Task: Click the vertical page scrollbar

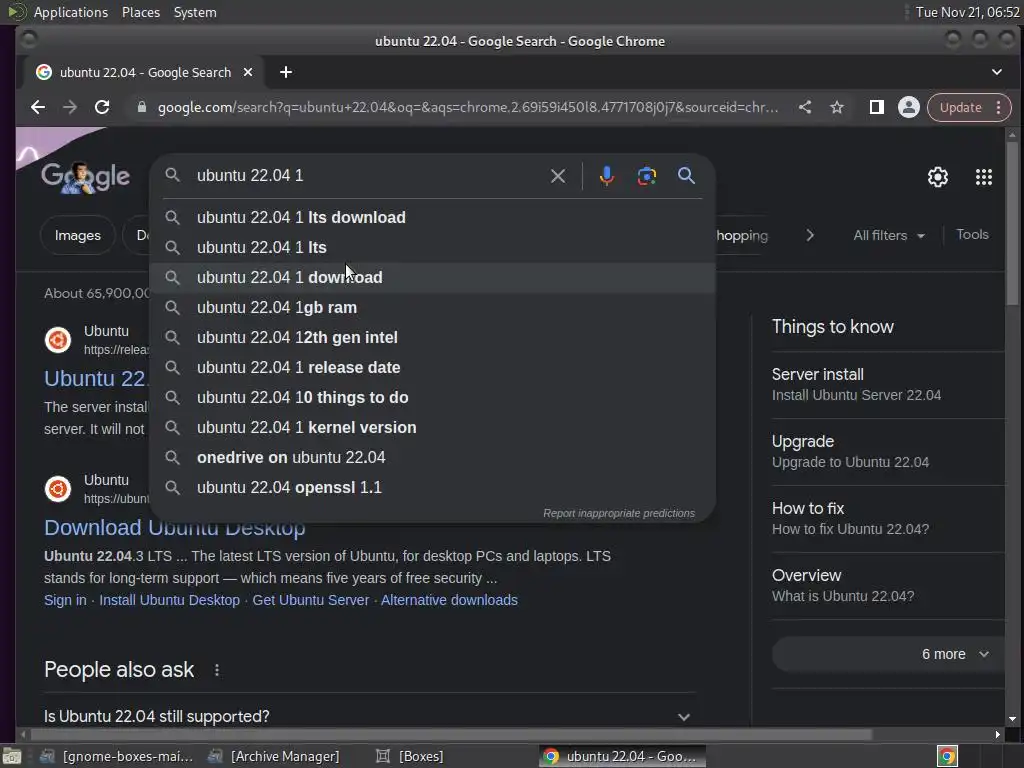Action: (x=1012, y=222)
